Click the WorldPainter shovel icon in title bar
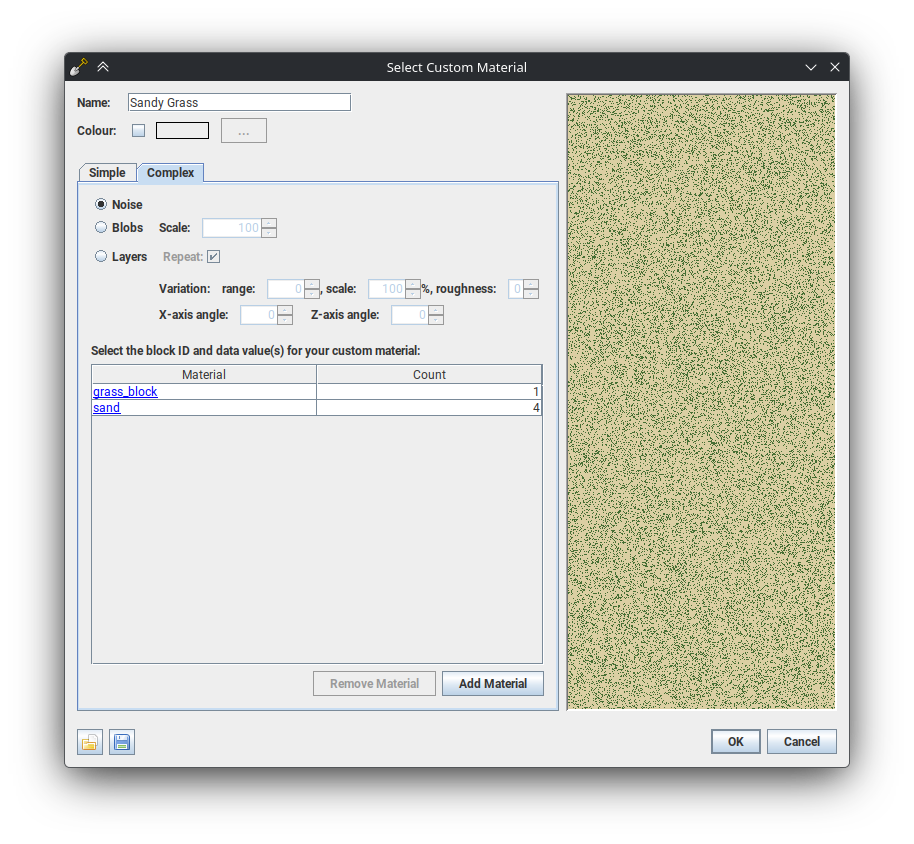This screenshot has width=914, height=844. (78, 66)
